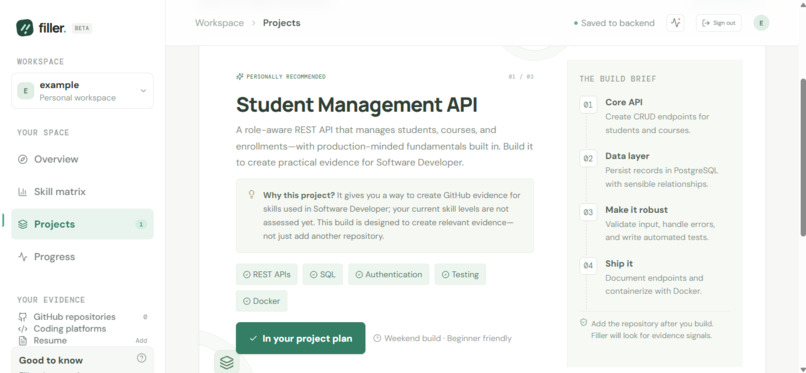This screenshot has width=806, height=373.
Task: Click the Good to know help icon
Action: pos(141,359)
